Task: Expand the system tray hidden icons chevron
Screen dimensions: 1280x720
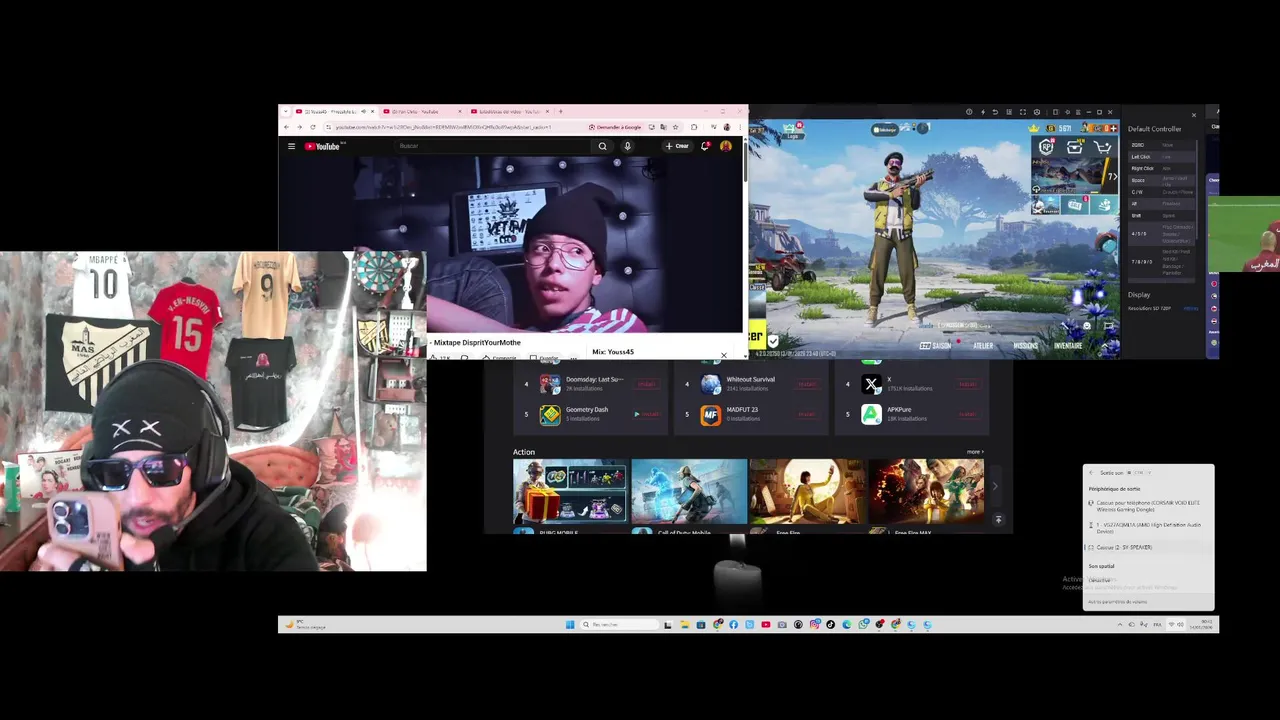Action: coord(1120,625)
